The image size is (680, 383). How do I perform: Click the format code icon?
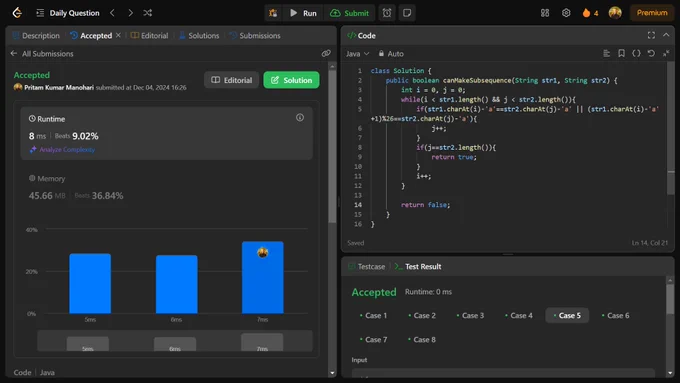[x=606, y=53]
